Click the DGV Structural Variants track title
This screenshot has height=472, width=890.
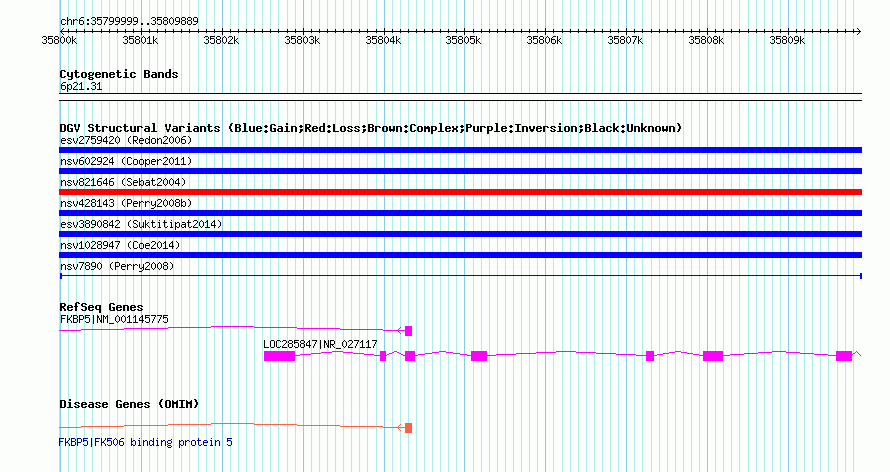point(371,128)
